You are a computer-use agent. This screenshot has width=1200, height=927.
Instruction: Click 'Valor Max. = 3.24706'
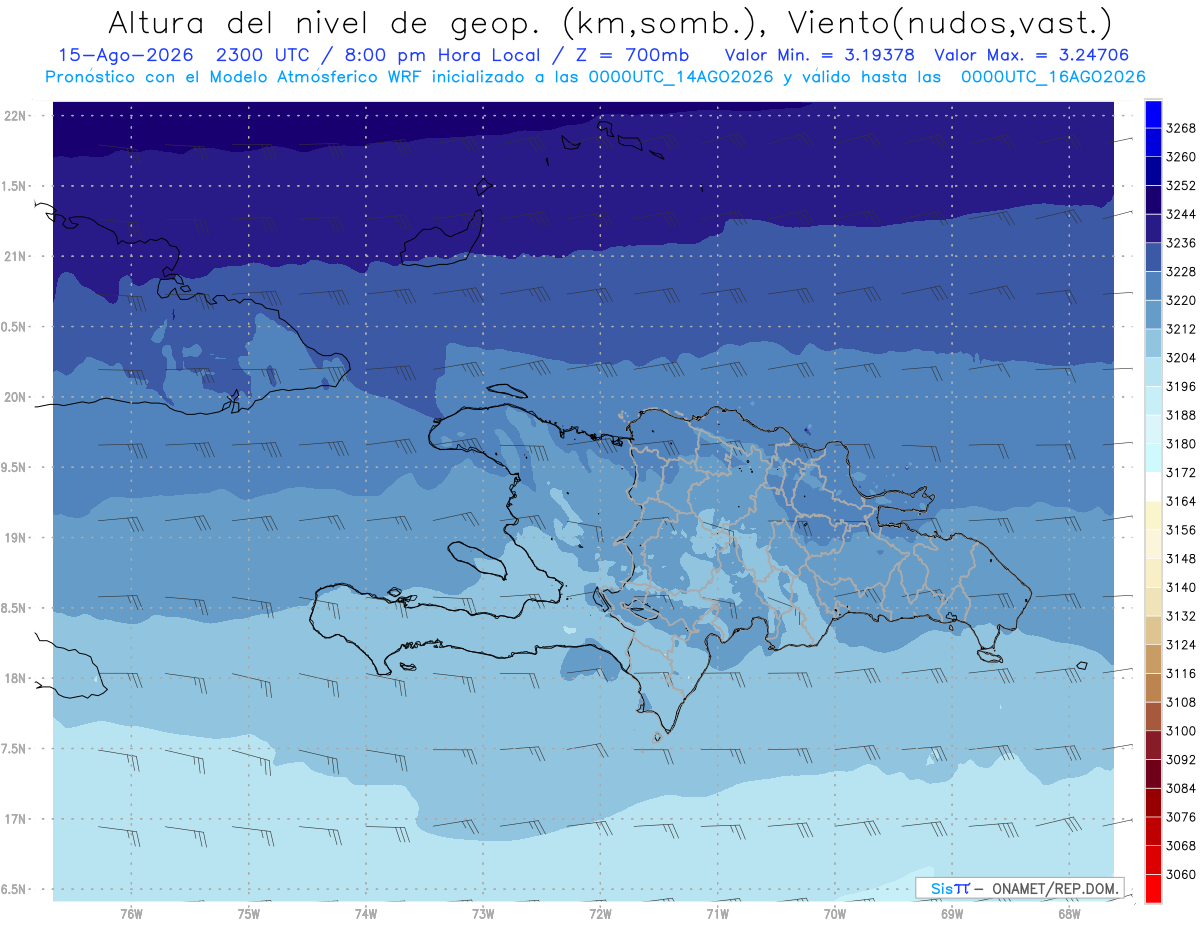point(1032,56)
